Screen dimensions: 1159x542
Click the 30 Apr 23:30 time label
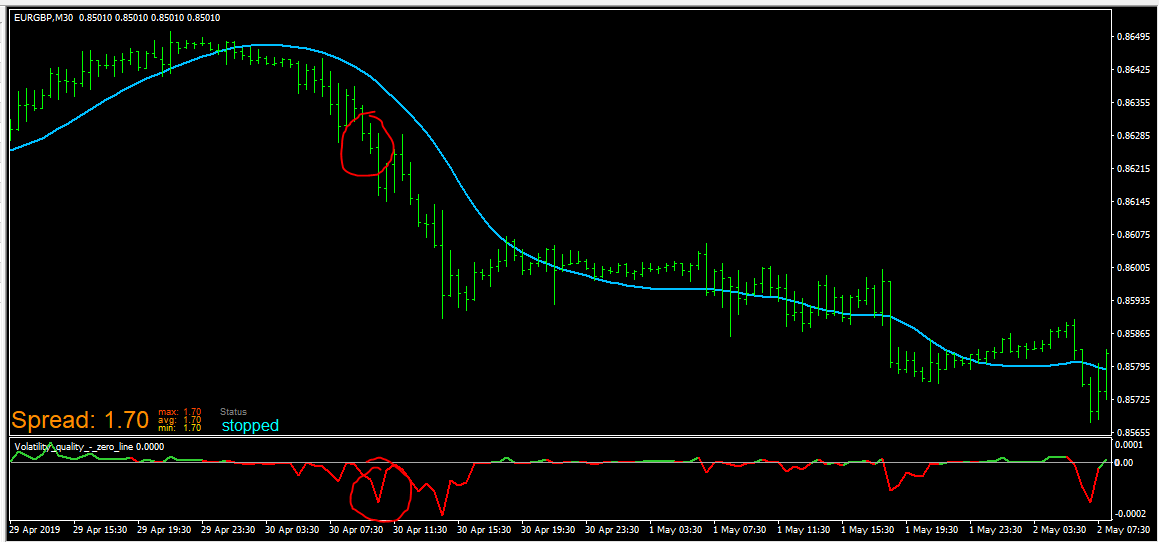pyautogui.click(x=612, y=530)
